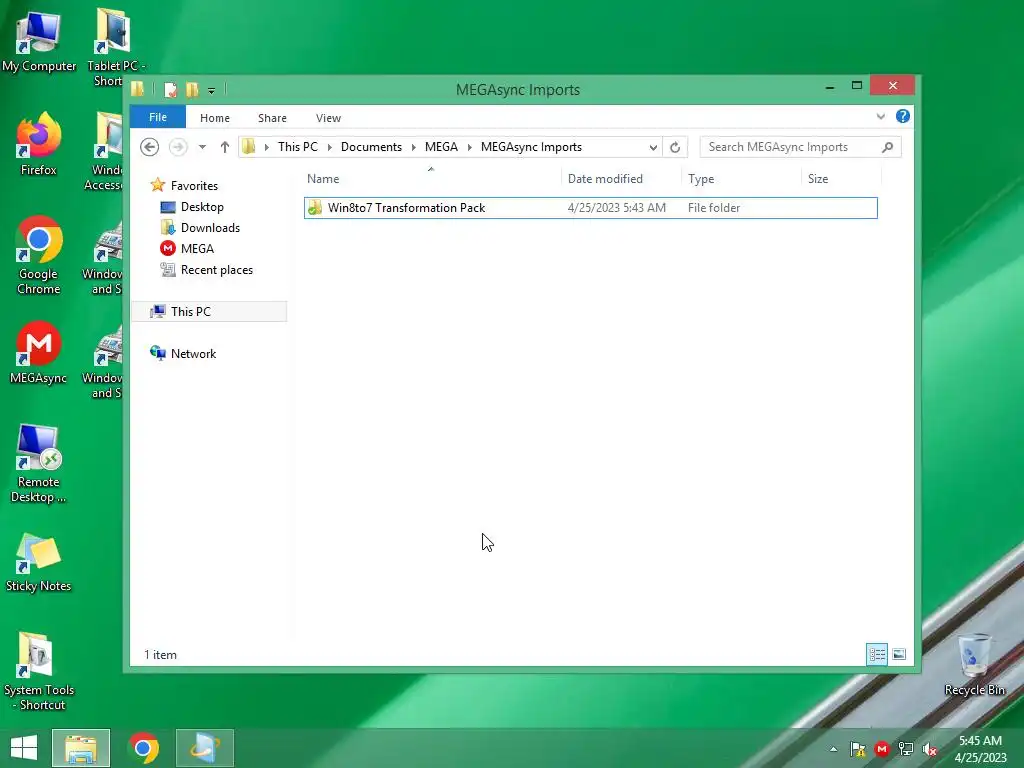Open the Windows Start button
The width and height of the screenshot is (1024, 768).
24,748
